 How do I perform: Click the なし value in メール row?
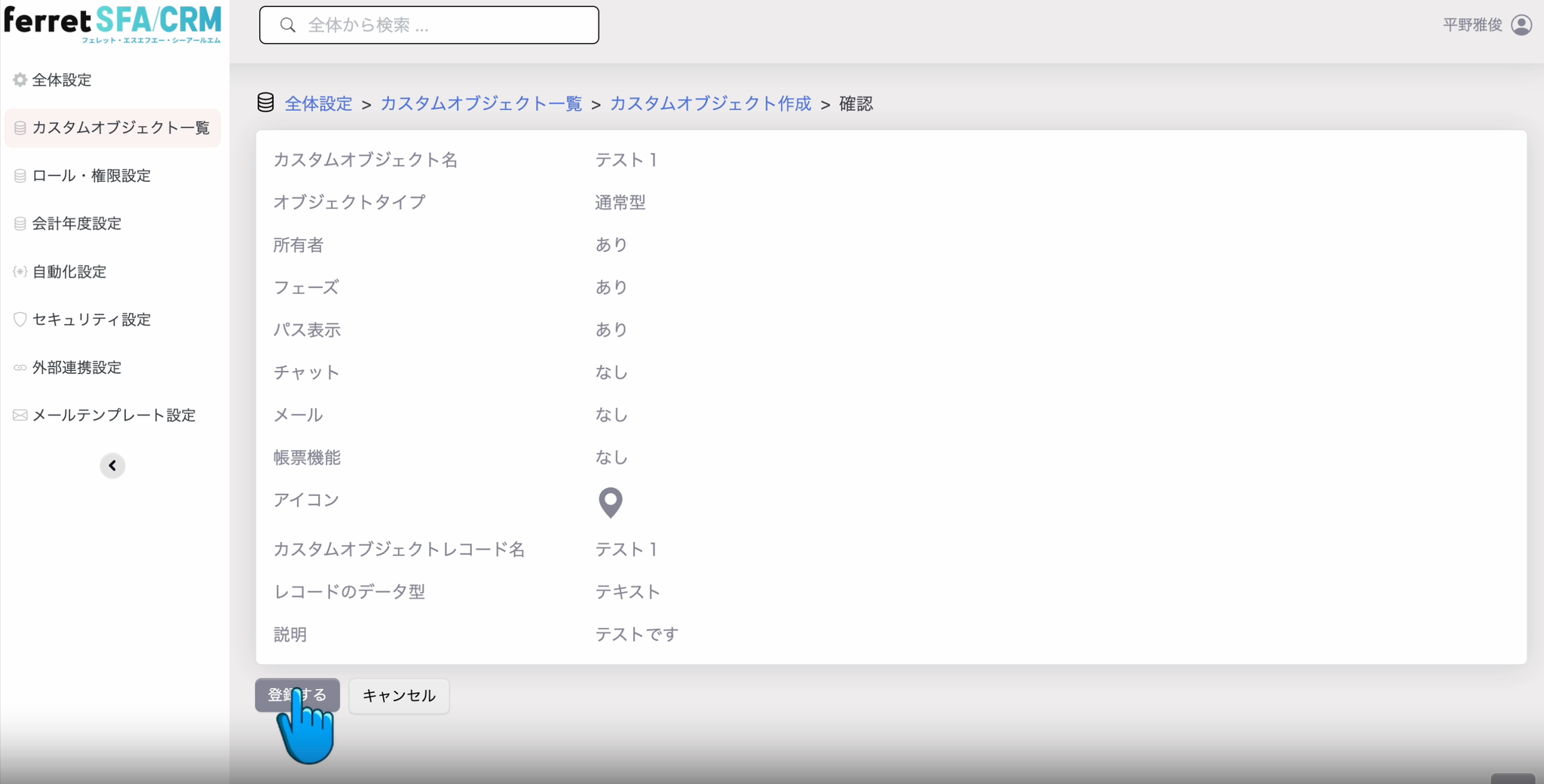coord(611,415)
